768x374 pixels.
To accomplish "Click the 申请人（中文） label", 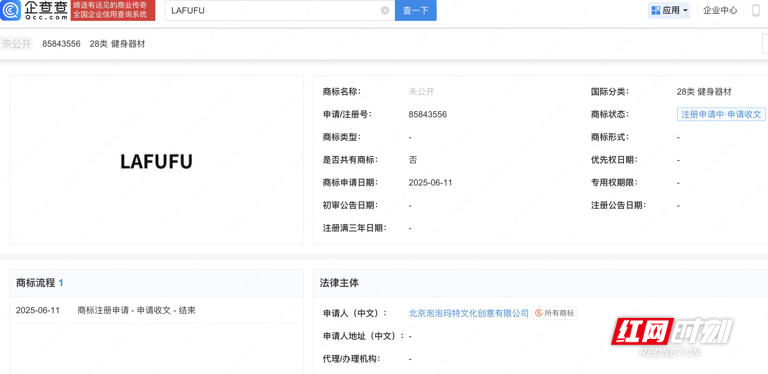I will click(x=355, y=313).
